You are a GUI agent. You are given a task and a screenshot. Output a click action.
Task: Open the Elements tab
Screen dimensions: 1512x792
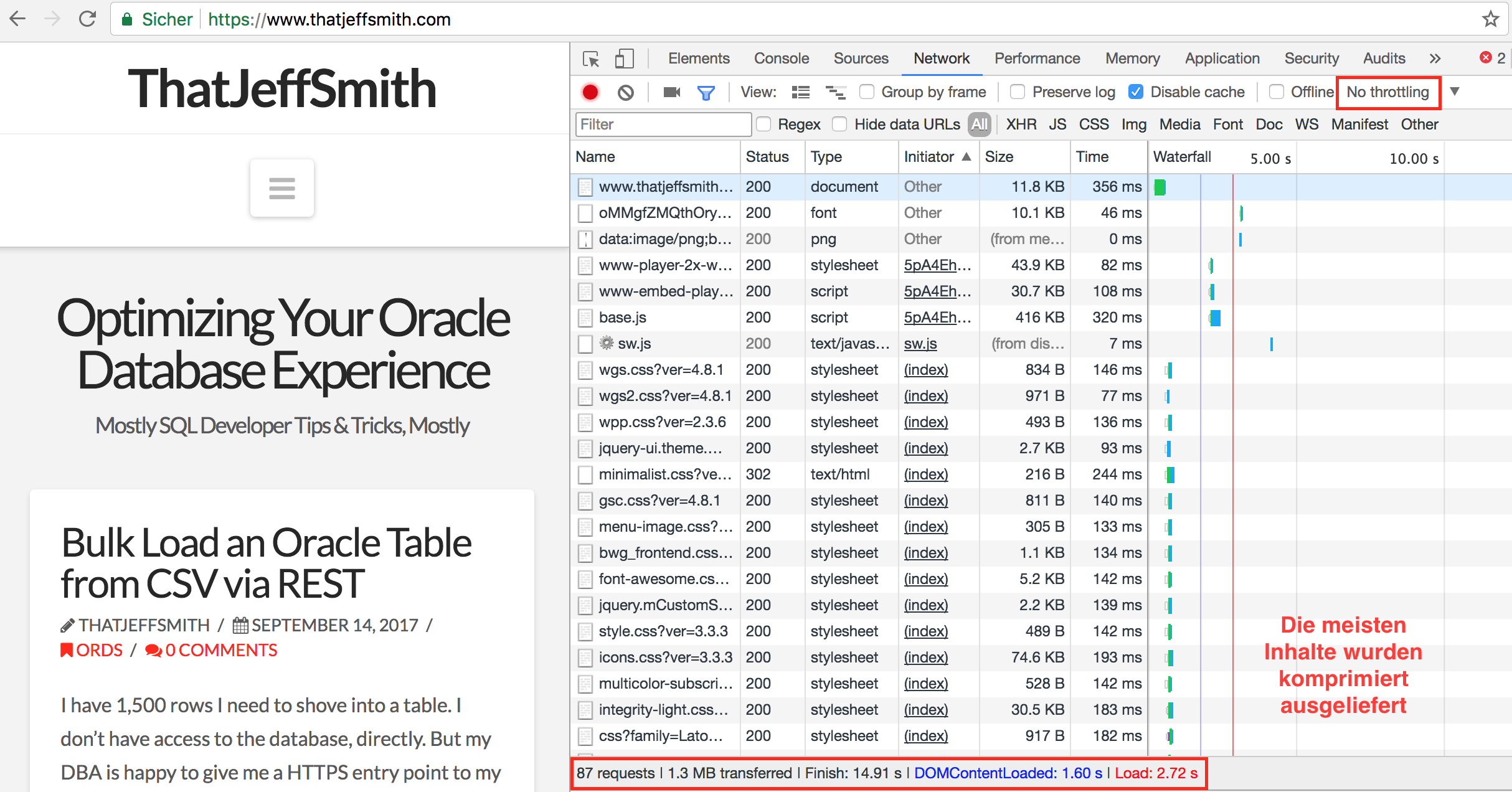pyautogui.click(x=699, y=59)
